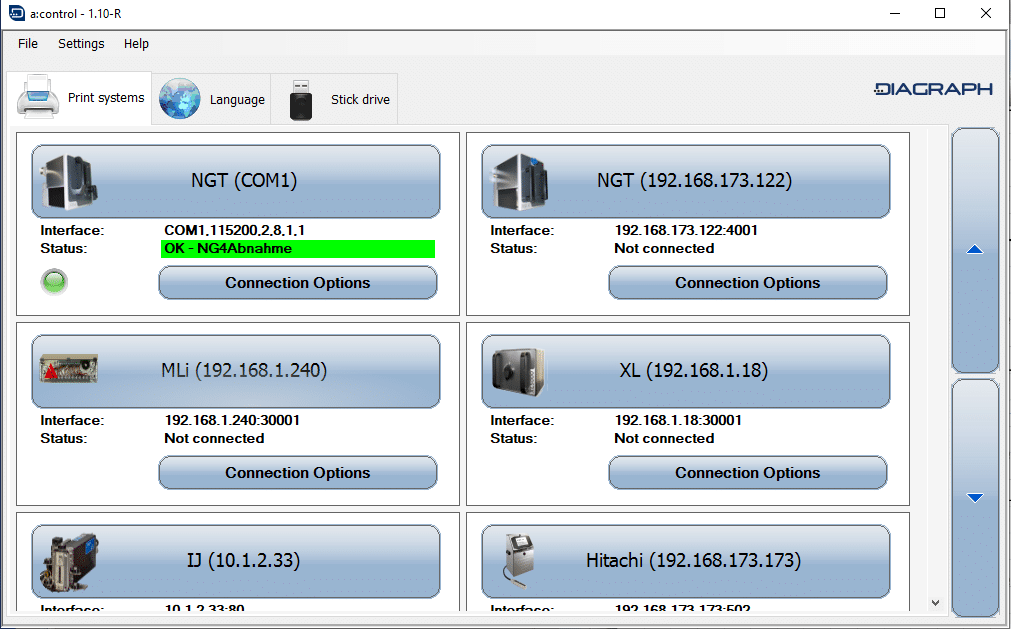The image size is (1011, 629).
Task: Click the NGT 192.168.173.122 device image
Action: click(520, 182)
